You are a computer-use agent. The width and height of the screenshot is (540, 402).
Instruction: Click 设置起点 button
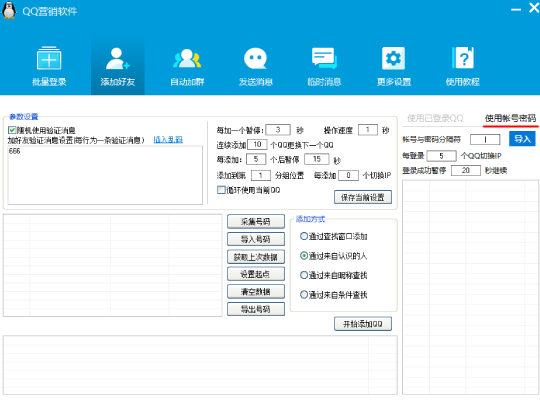[256, 274]
